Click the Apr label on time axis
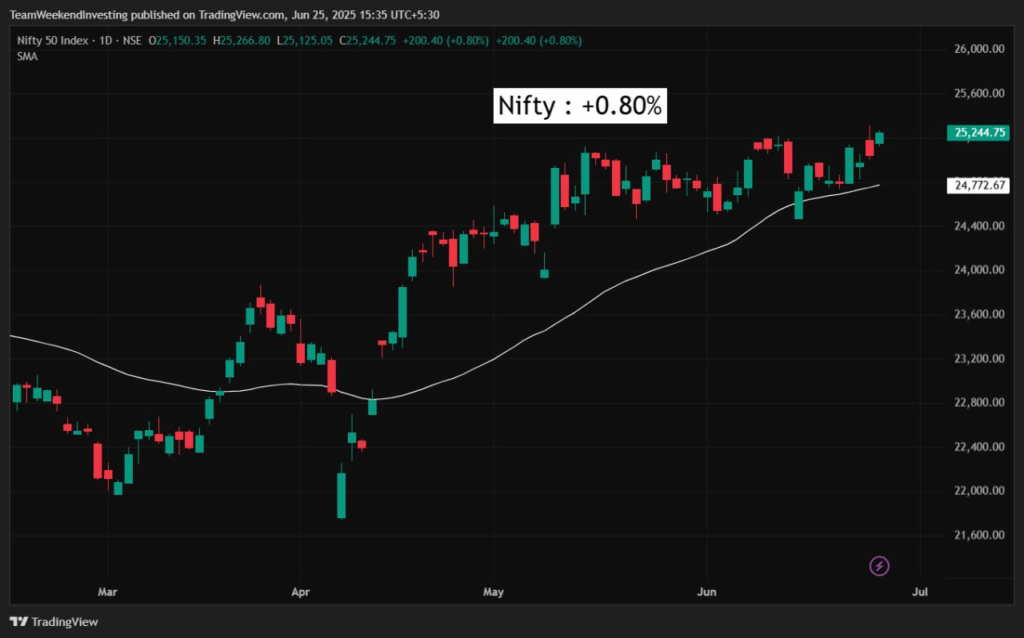This screenshot has height=638, width=1024. [299, 592]
